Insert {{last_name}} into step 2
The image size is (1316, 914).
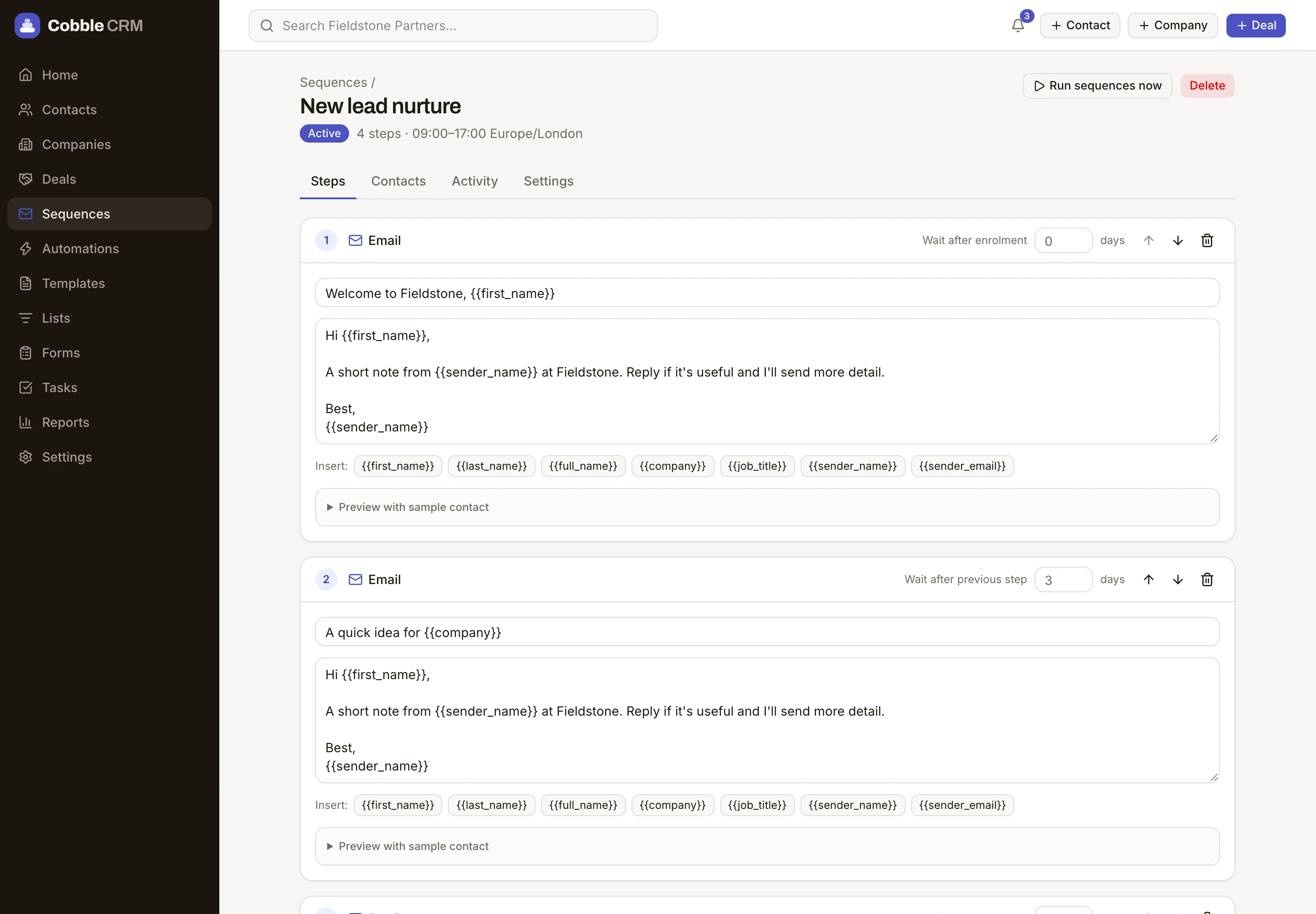[491, 805]
